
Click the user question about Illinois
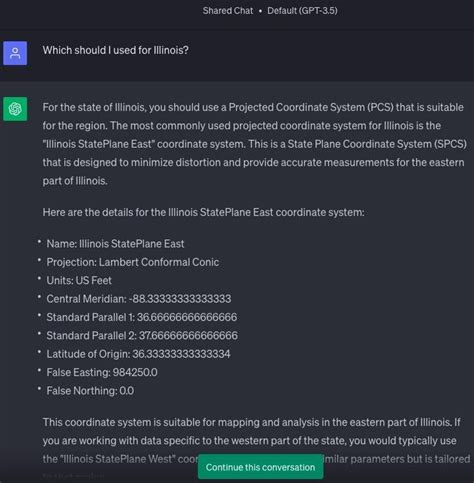pyautogui.click(x=116, y=50)
